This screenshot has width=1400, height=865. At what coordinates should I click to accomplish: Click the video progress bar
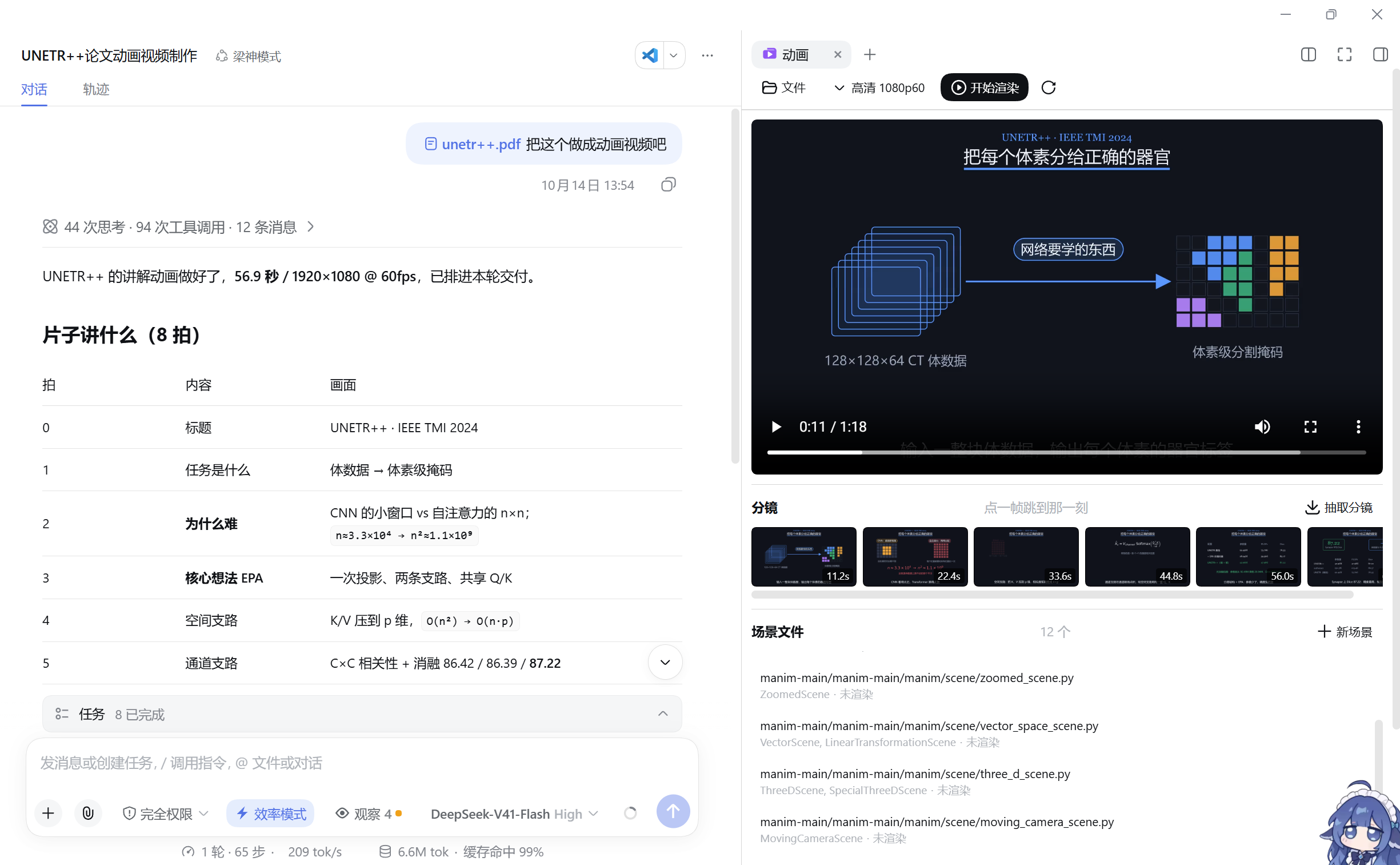point(1066,453)
